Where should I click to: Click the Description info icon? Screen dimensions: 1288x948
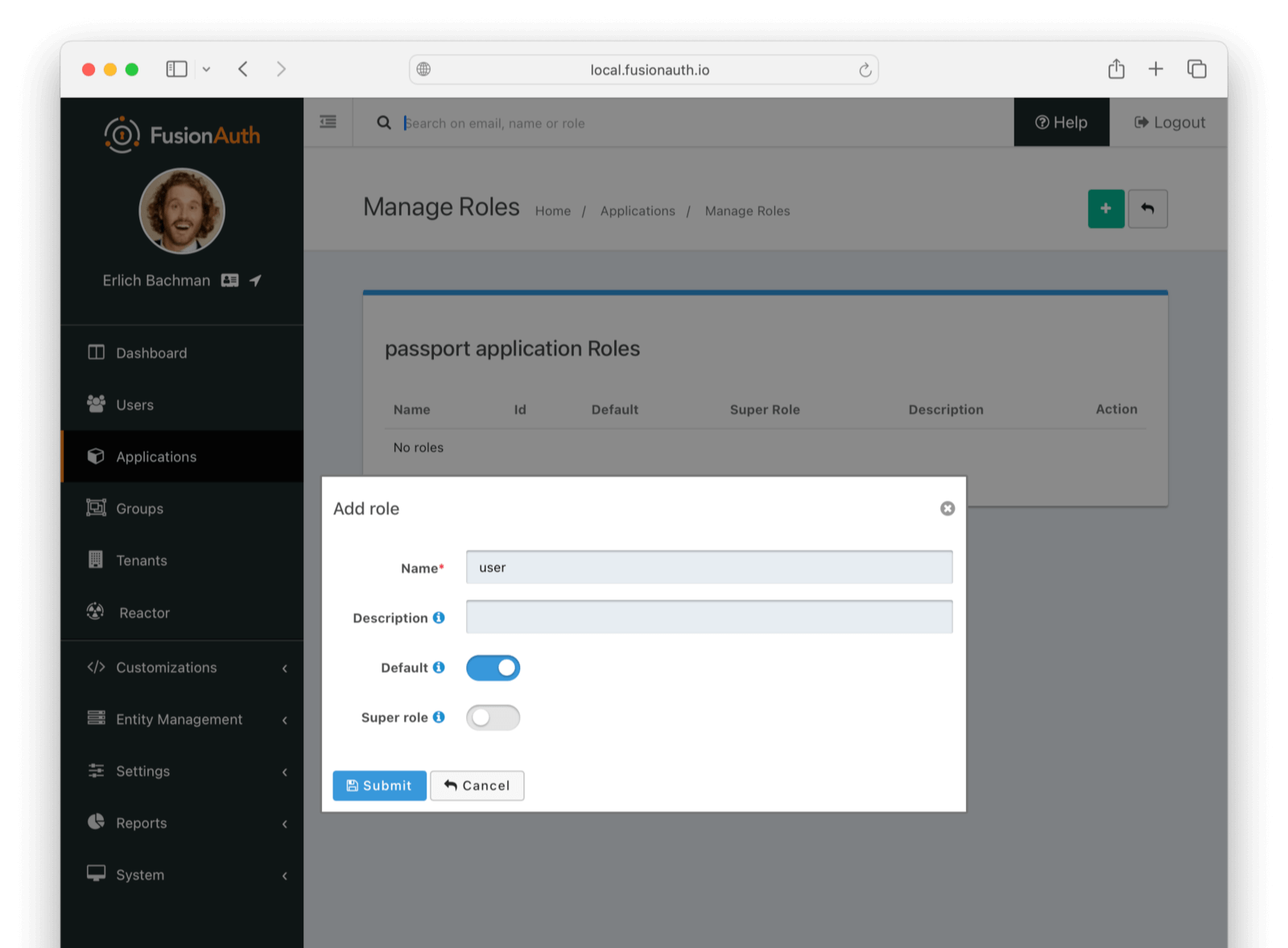(x=439, y=618)
